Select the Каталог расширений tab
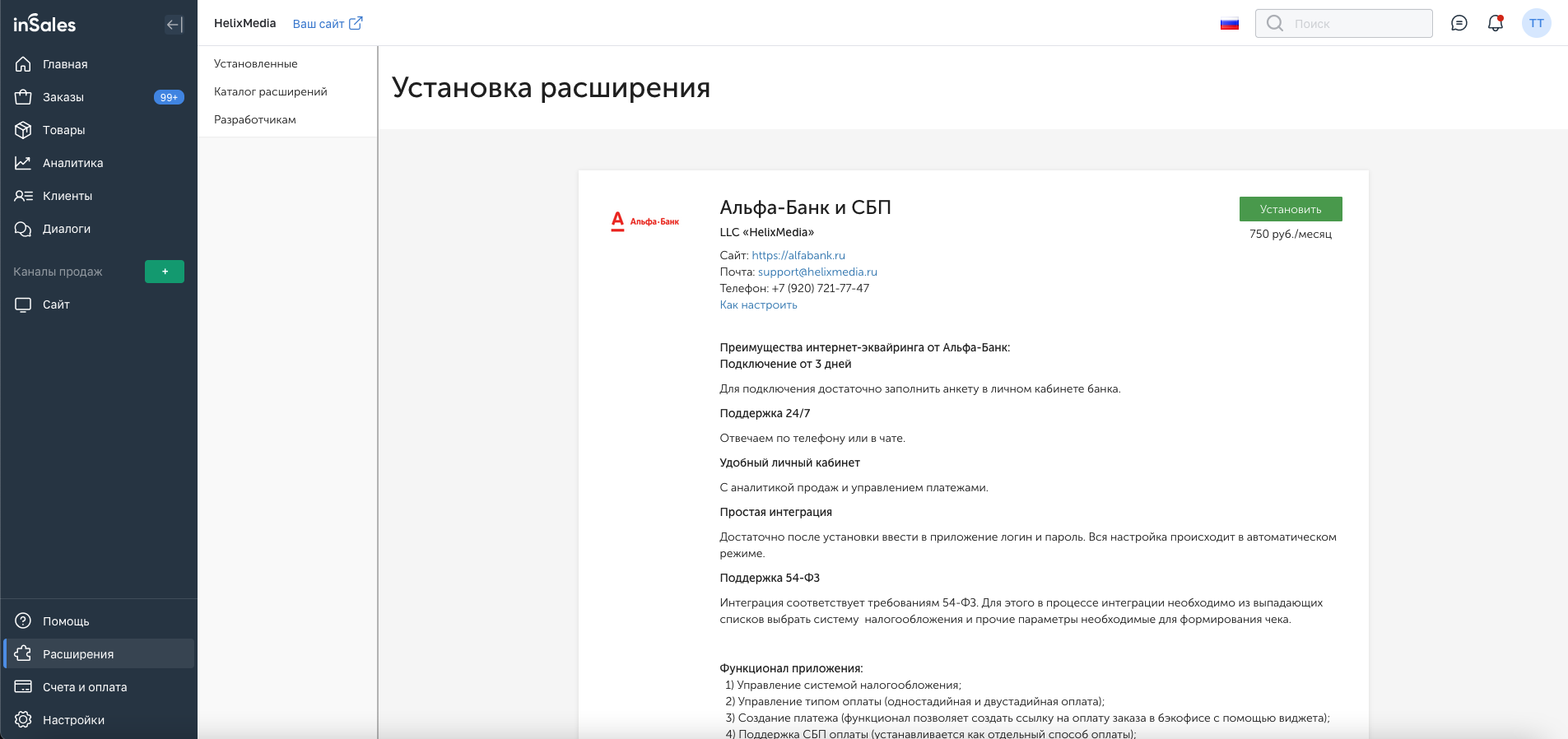This screenshot has width=1568, height=739. (x=271, y=91)
